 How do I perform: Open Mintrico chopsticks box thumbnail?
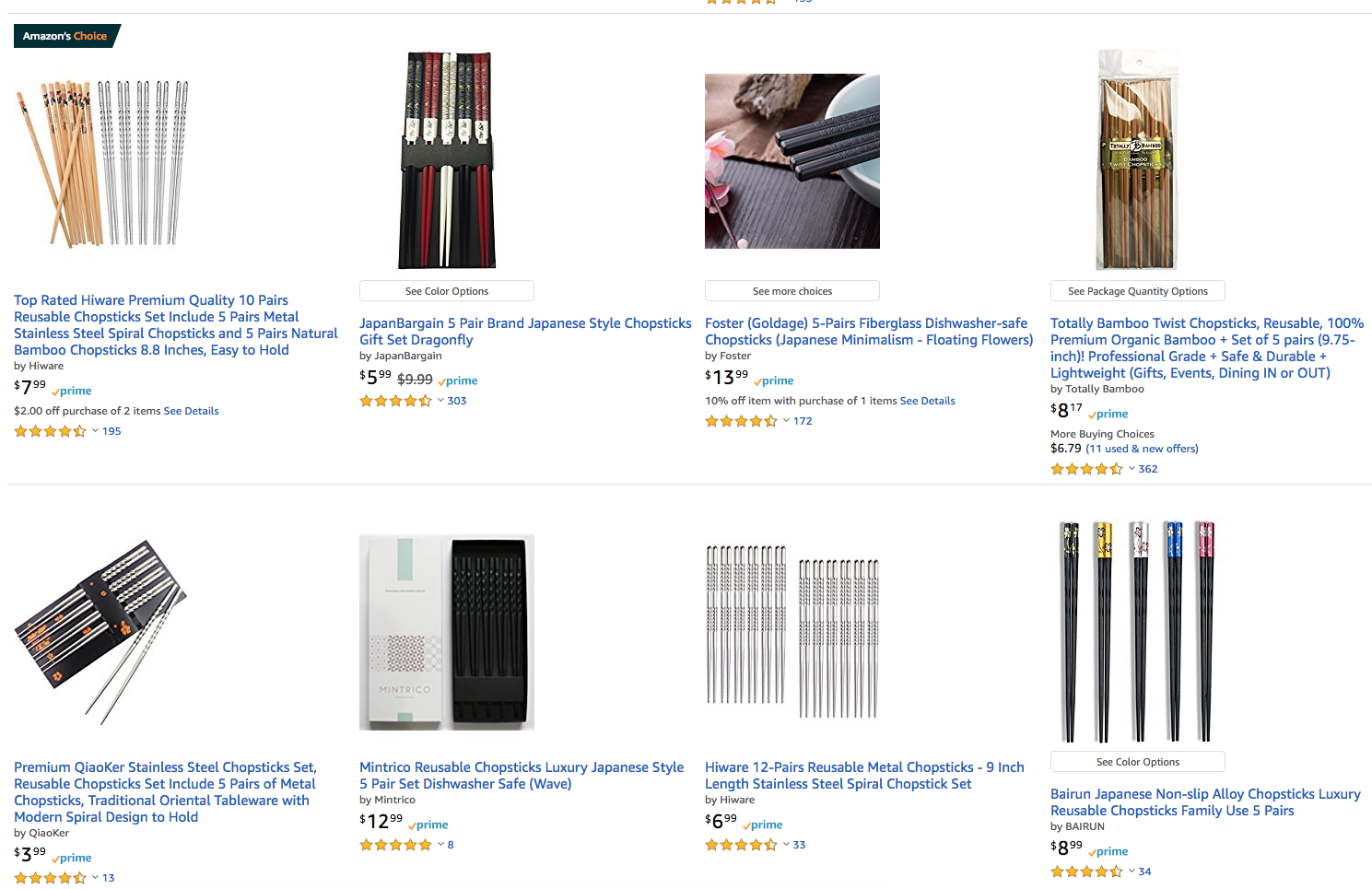447,632
